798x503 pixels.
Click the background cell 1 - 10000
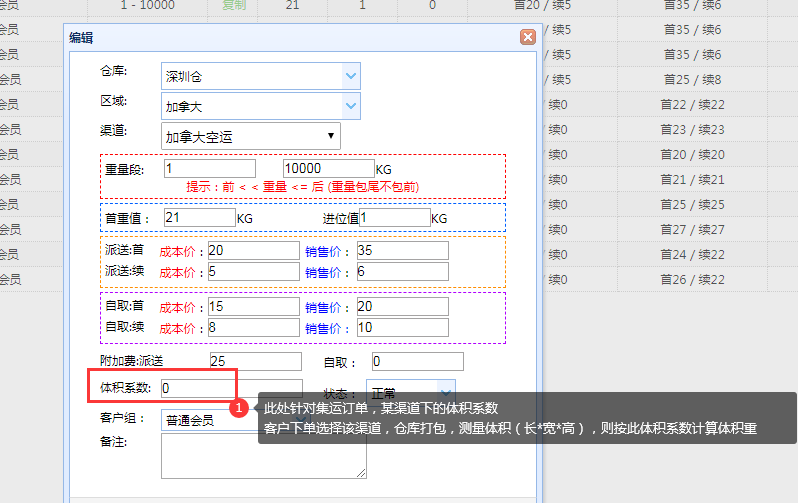click(148, 5)
